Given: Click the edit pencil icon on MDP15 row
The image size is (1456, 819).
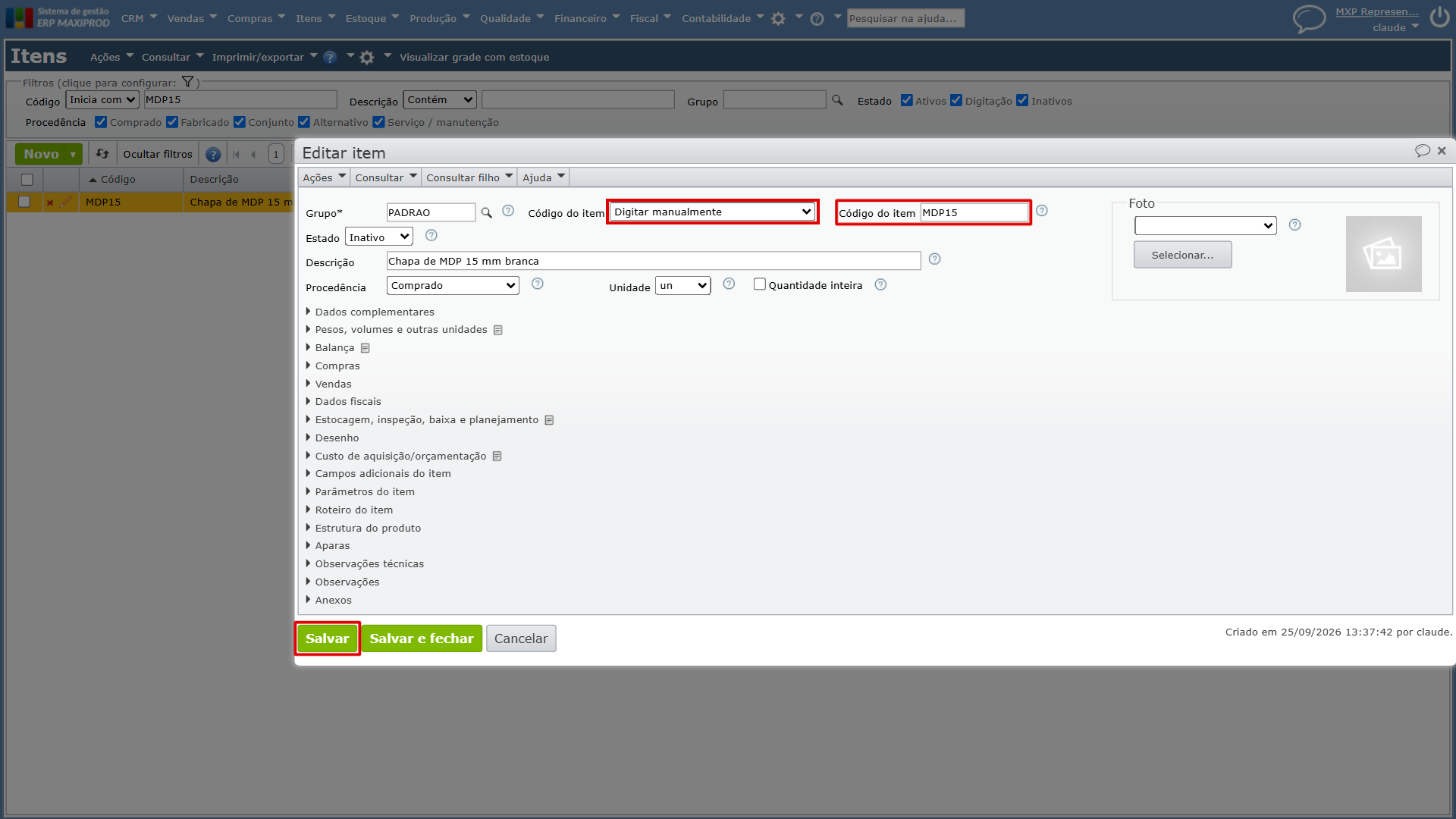Looking at the screenshot, I should (x=67, y=202).
